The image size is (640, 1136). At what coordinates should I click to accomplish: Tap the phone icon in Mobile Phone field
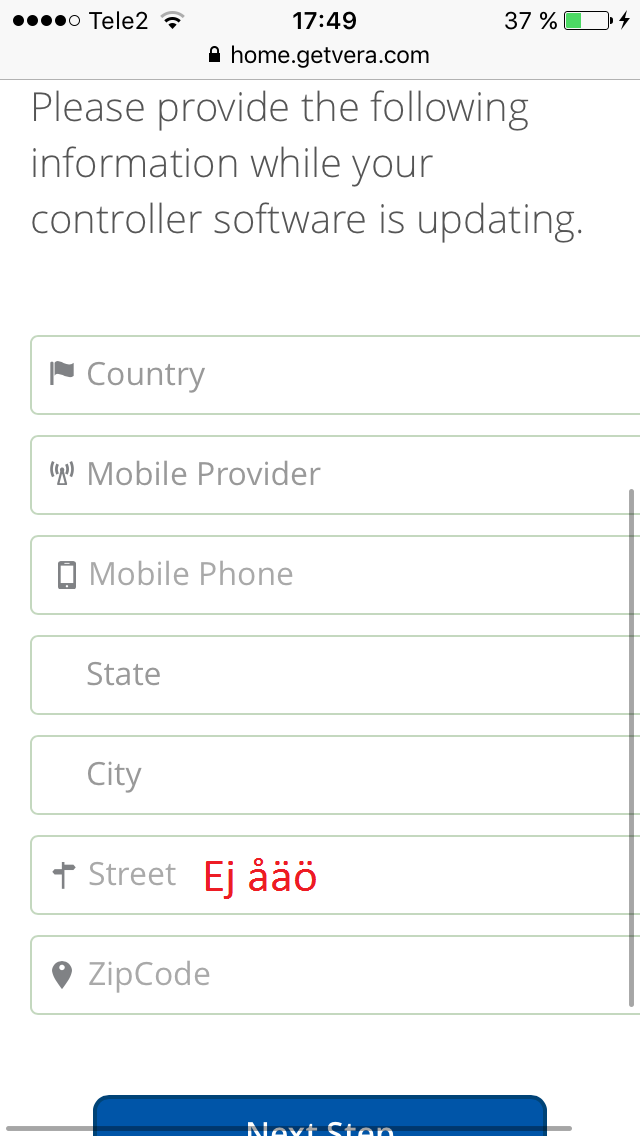pos(67,575)
